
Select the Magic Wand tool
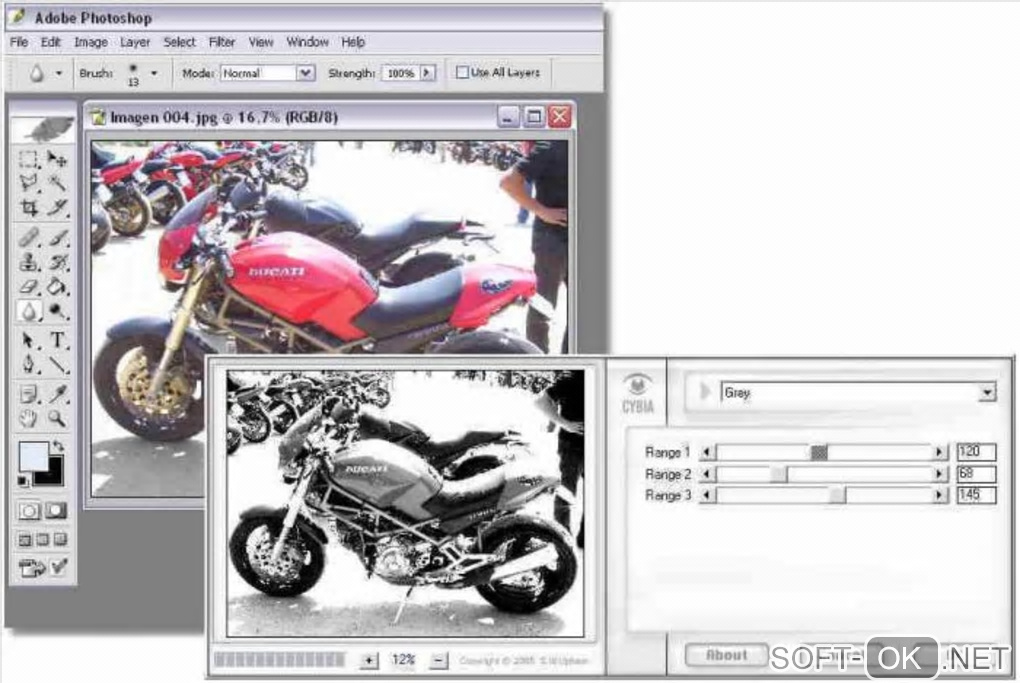(x=58, y=183)
